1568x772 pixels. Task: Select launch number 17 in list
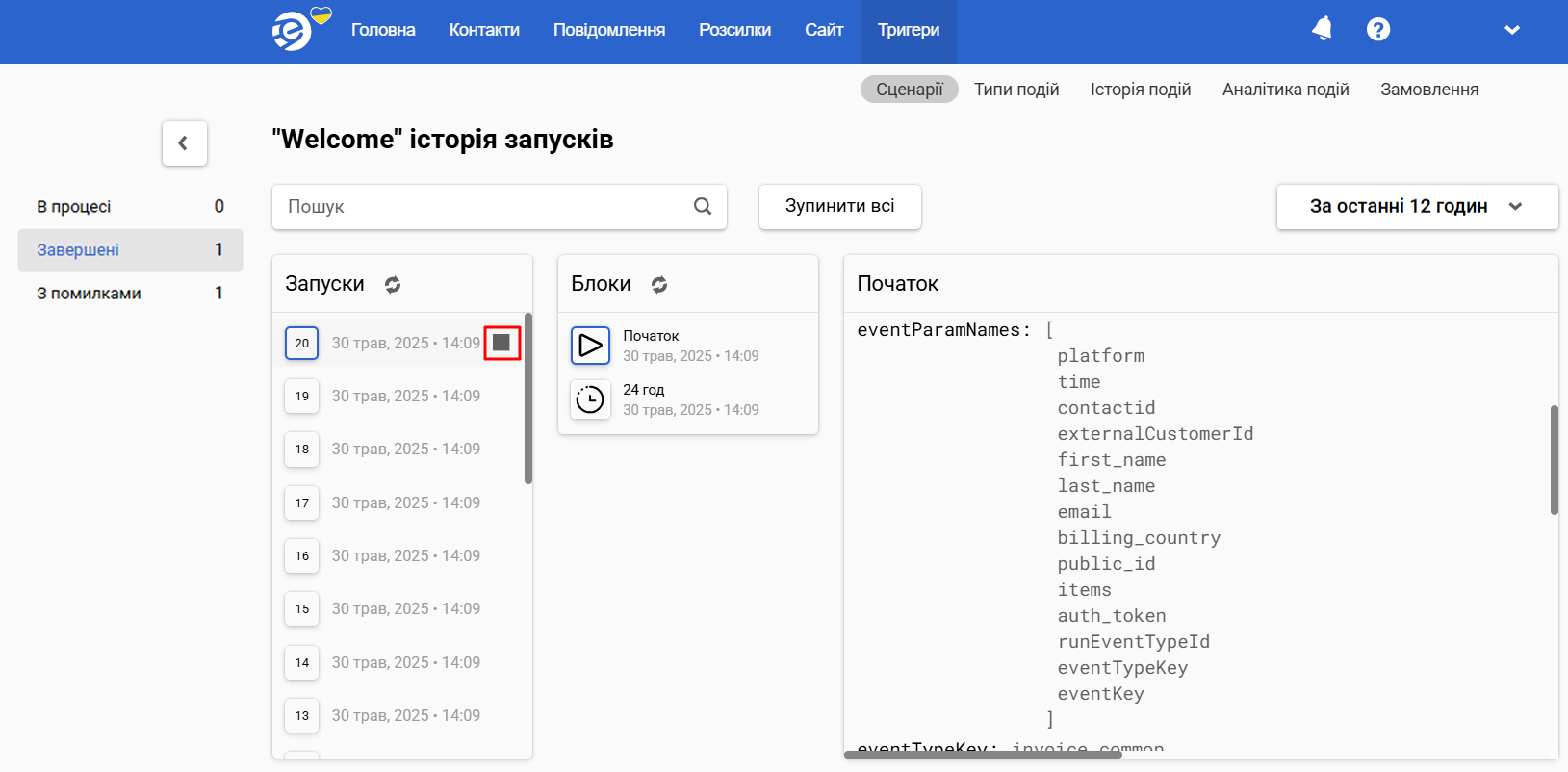click(402, 502)
